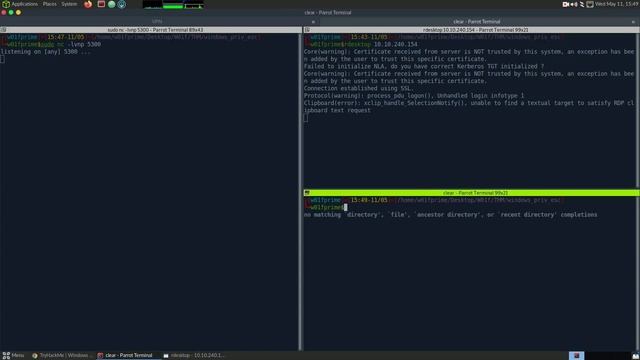Open the Menu button in bottom taskbar
Screen dimensions: 640x360
[x=13, y=355]
